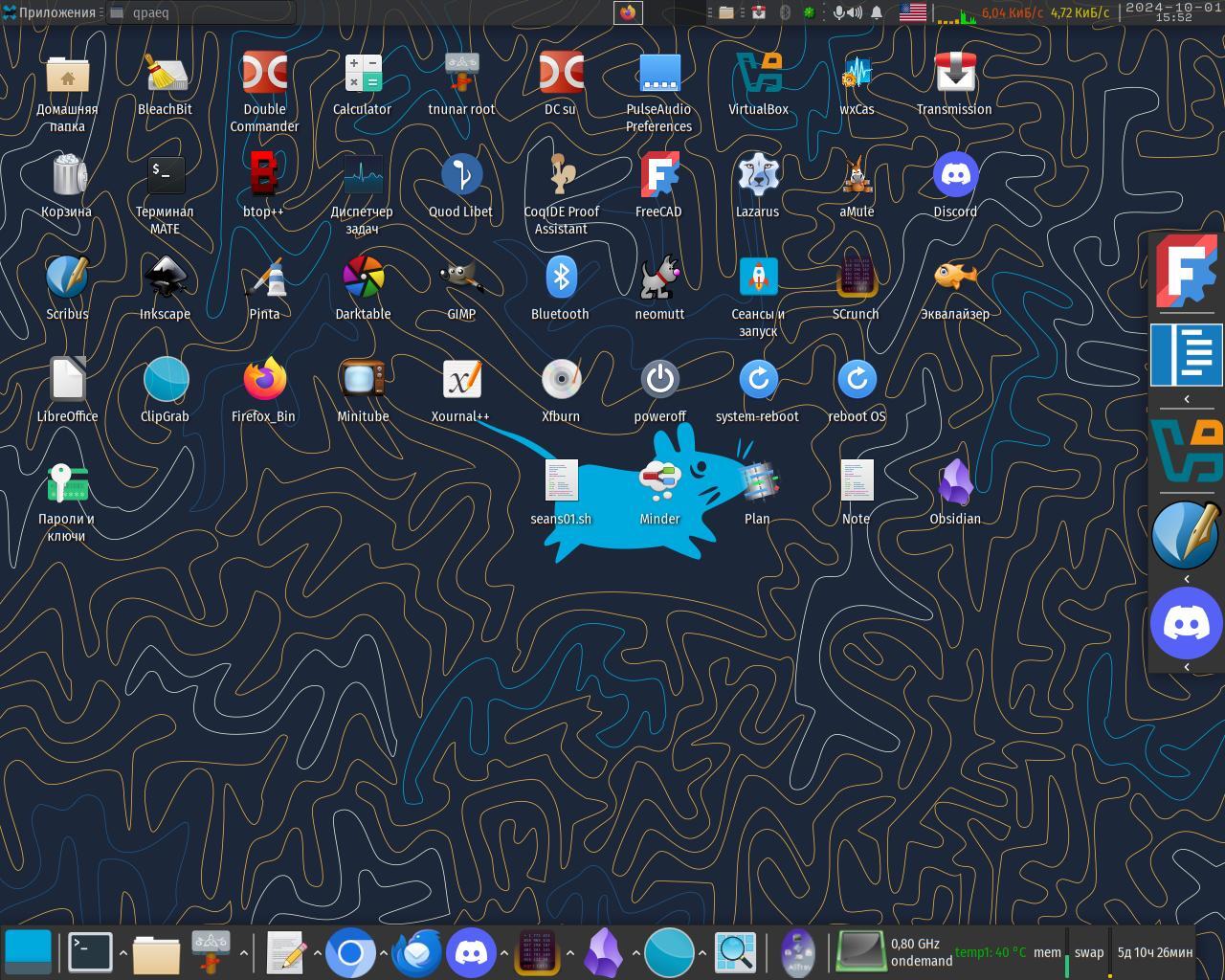
Task: Launch GIMP from the desktop
Action: click(461, 279)
